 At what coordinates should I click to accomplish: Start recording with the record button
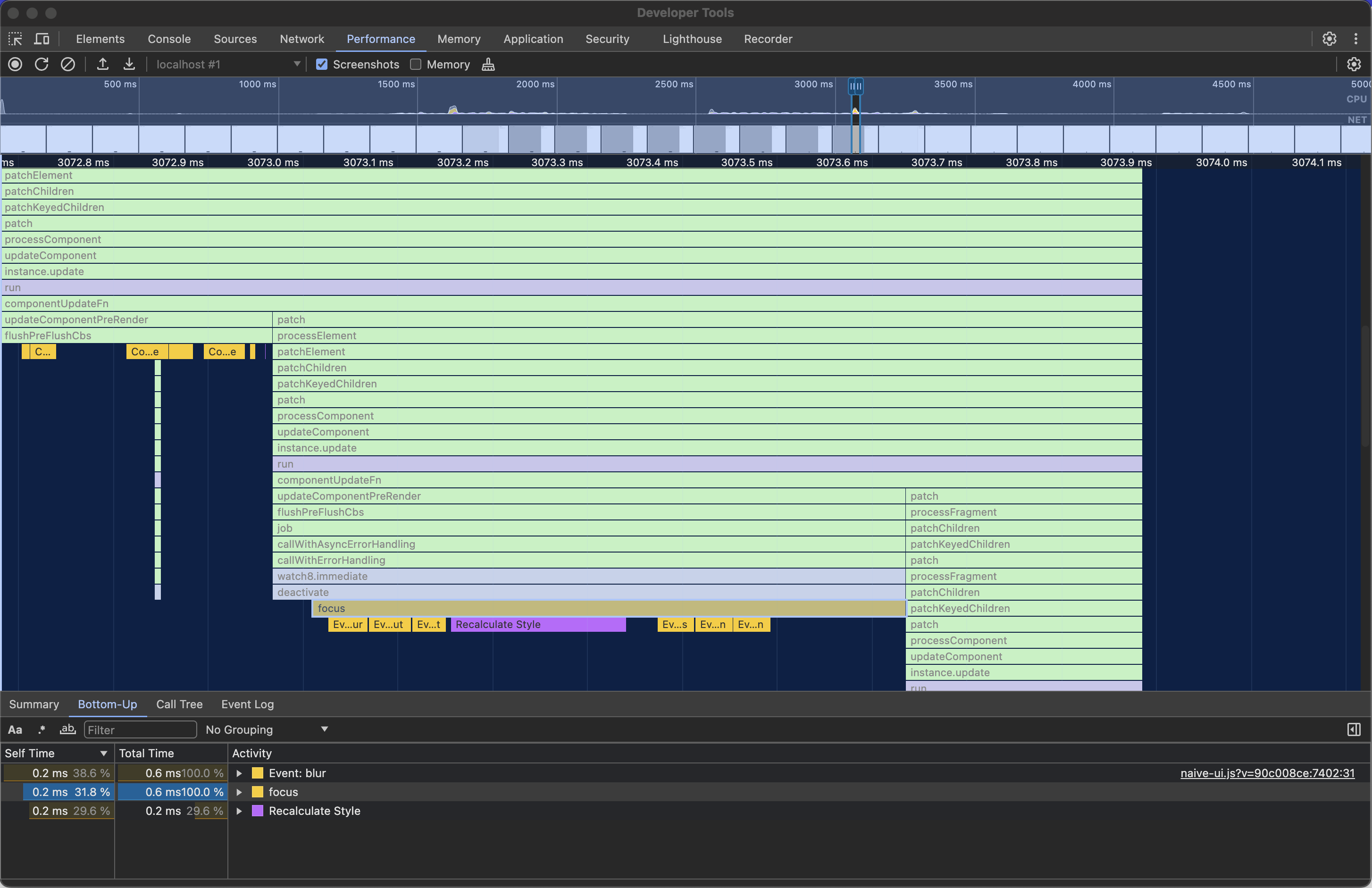click(x=16, y=65)
